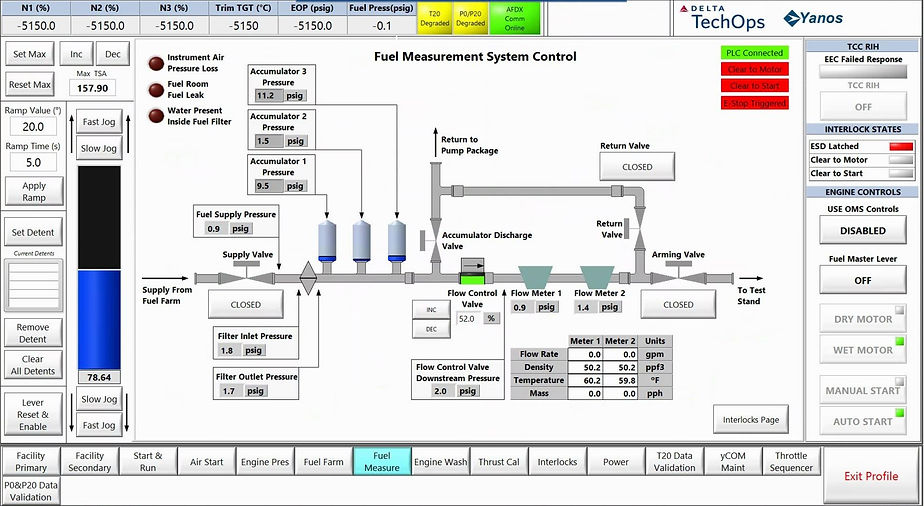The image size is (924, 506).
Task: Open the P0&P20 Data Validation tab
Action: coord(31,491)
